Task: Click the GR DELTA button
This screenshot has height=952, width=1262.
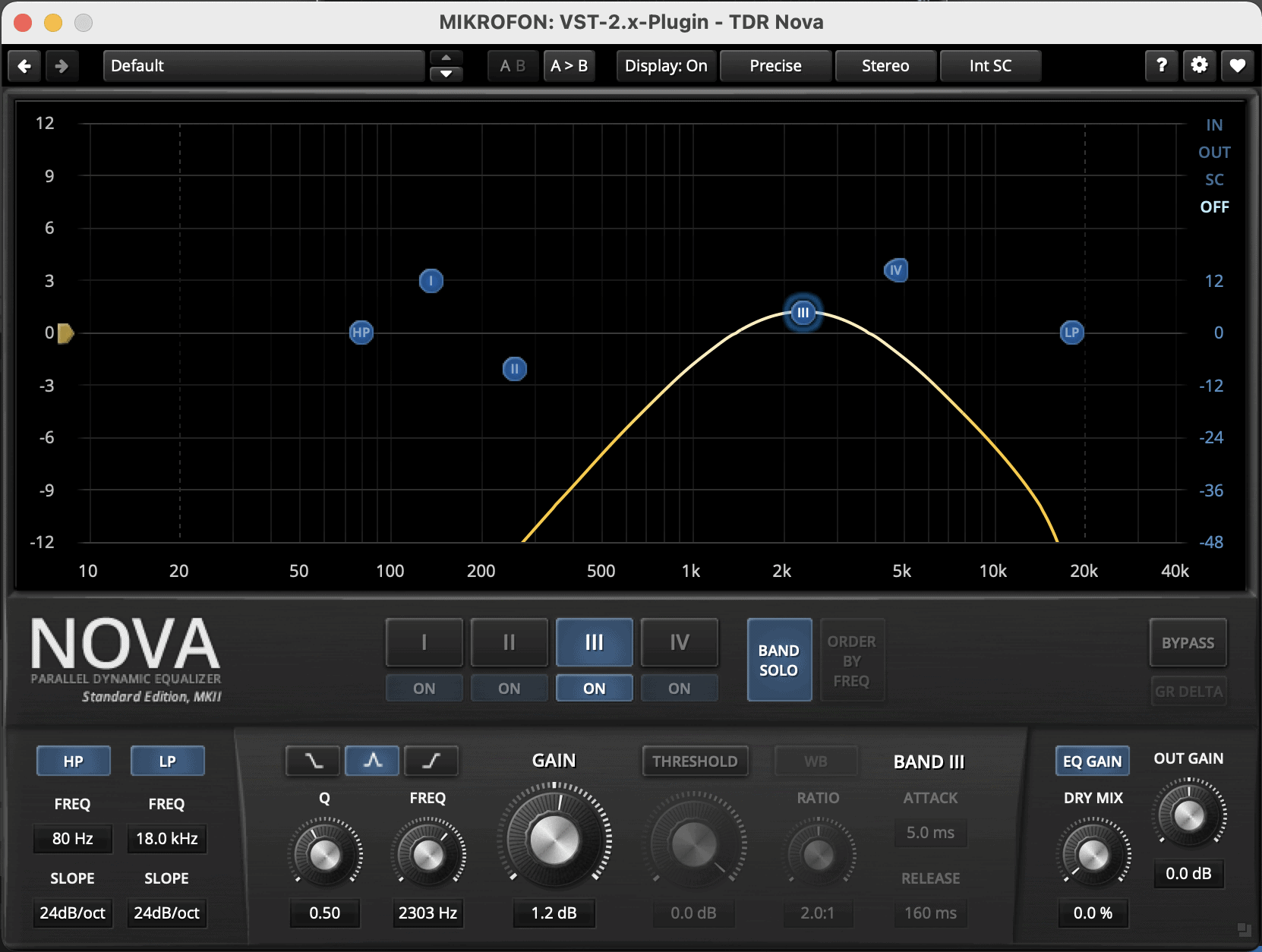Action: pos(1188,692)
